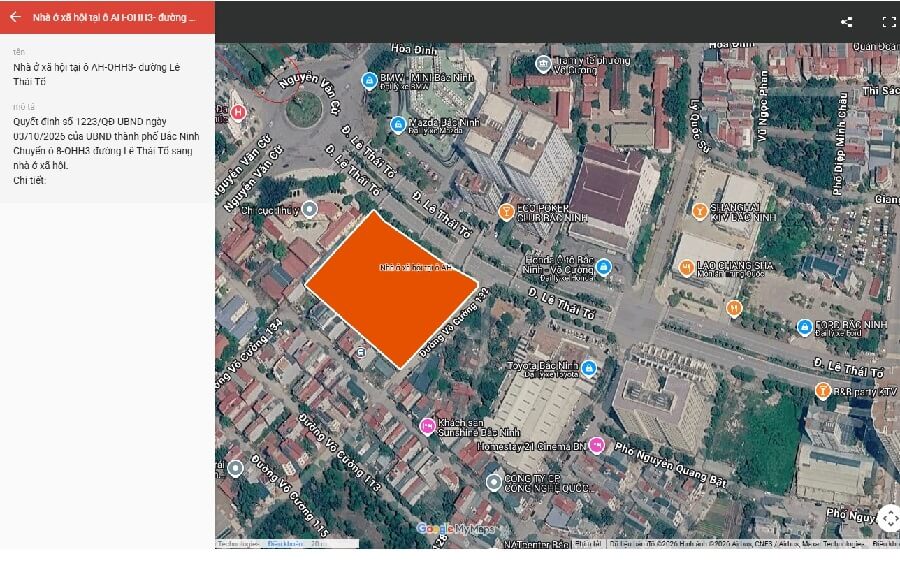This screenshot has width=900, height=563.
Task: Click the small marker beside the polygon's lower-left edge
Action: point(360,352)
